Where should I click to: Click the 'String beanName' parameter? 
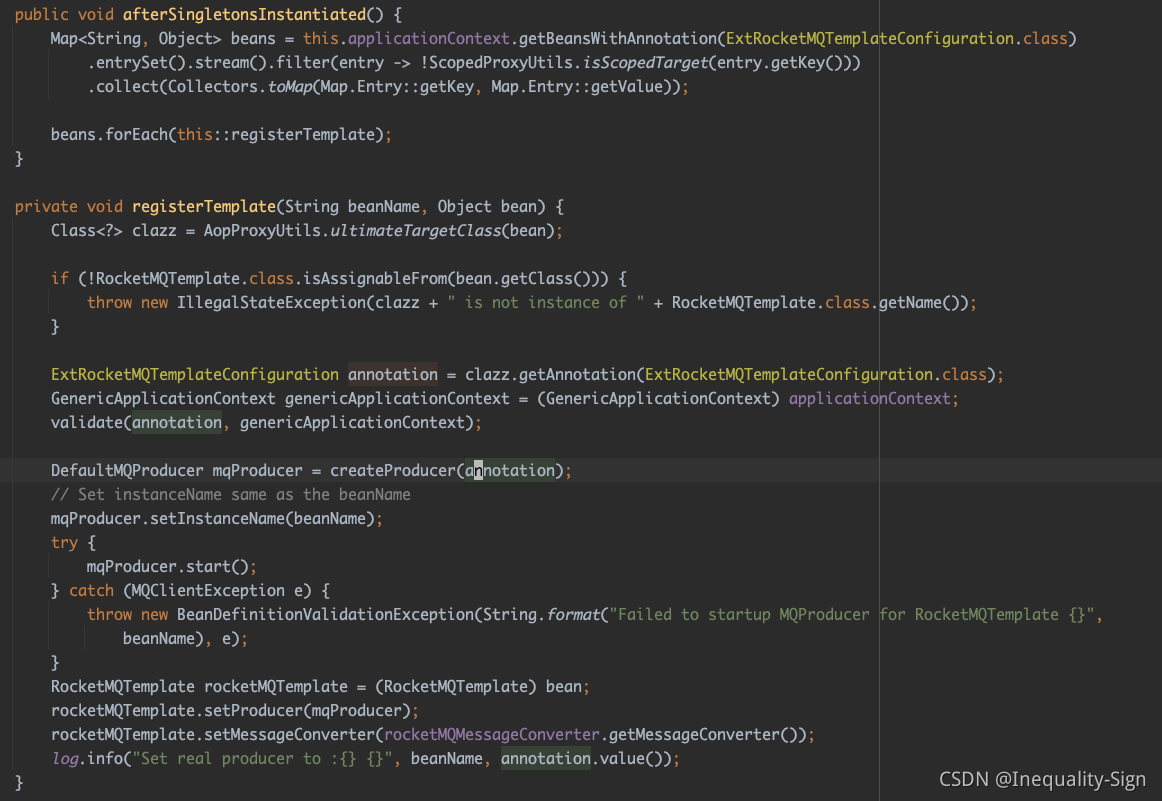point(352,207)
